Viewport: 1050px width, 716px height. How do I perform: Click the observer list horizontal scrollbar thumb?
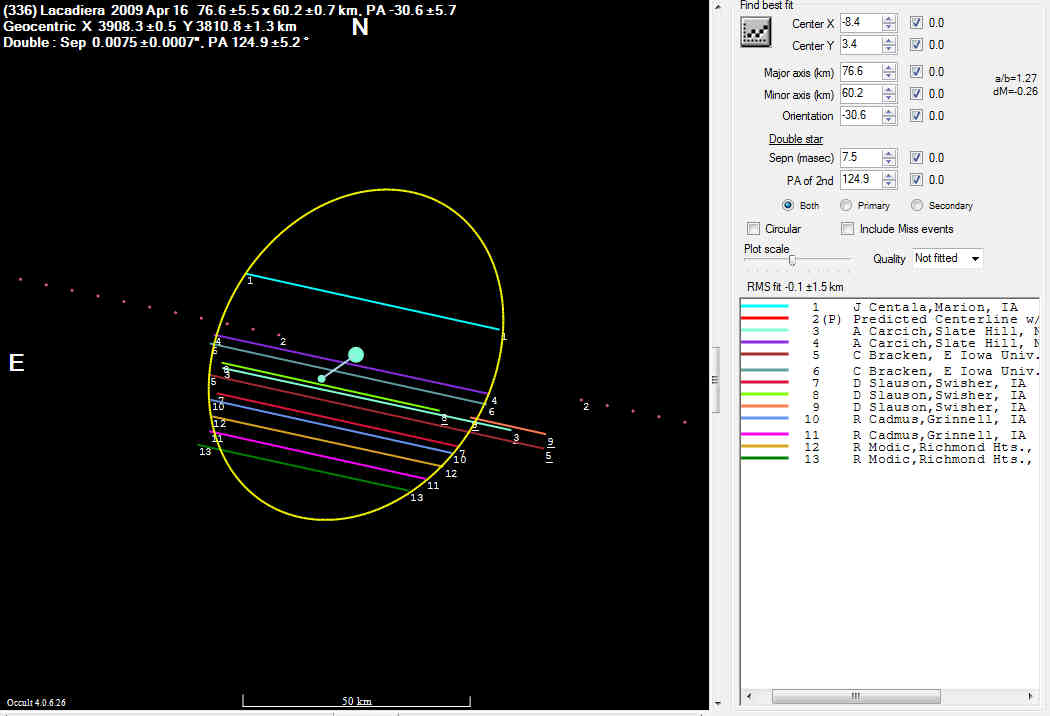pyautogui.click(x=856, y=697)
